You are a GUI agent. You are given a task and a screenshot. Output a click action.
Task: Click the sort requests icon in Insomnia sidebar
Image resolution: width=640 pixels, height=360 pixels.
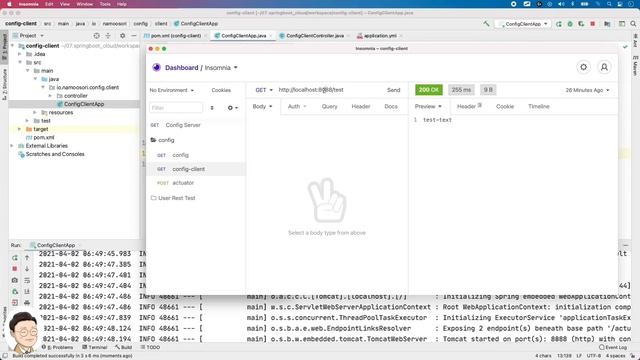coord(212,108)
